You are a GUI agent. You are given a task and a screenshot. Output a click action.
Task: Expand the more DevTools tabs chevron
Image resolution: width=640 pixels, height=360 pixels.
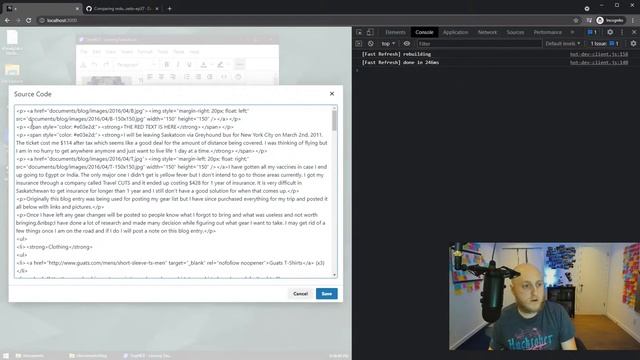pyautogui.click(x=572, y=32)
